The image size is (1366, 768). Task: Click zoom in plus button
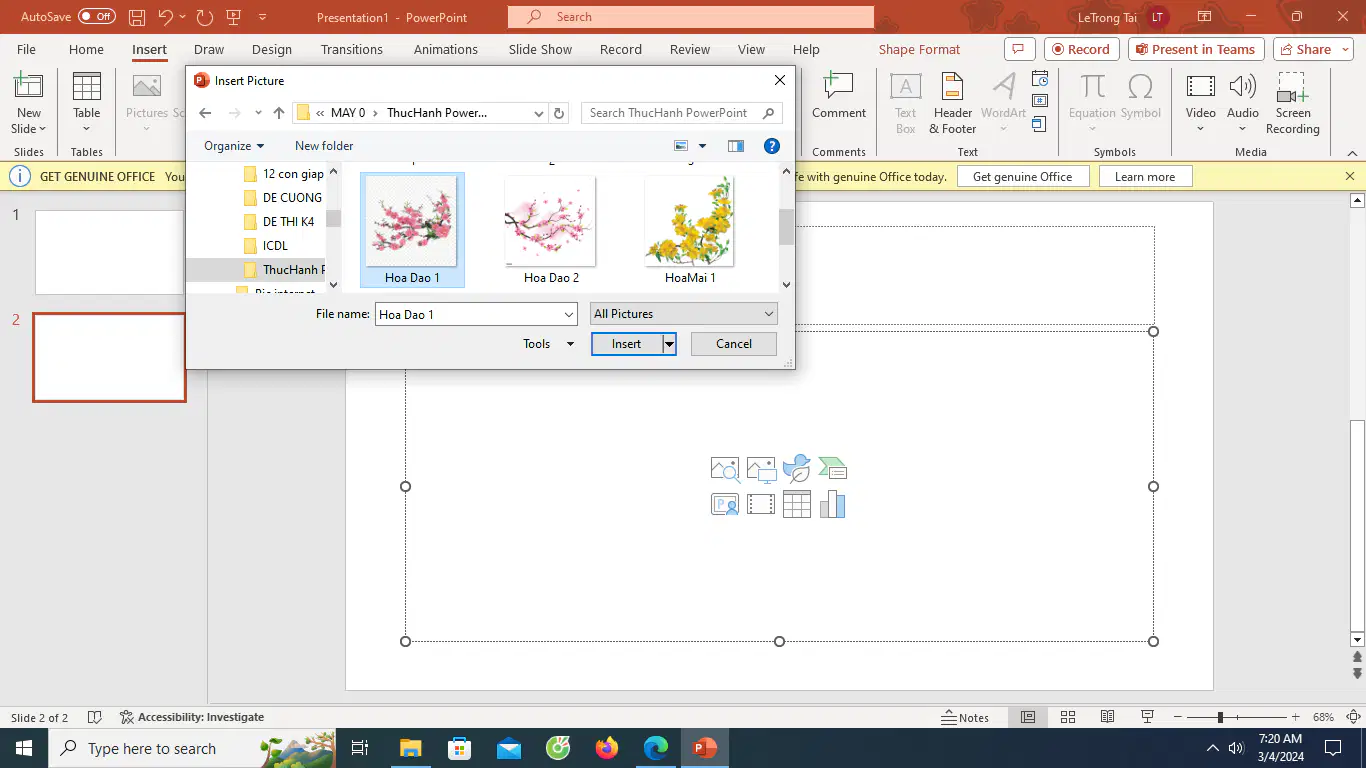click(1295, 717)
